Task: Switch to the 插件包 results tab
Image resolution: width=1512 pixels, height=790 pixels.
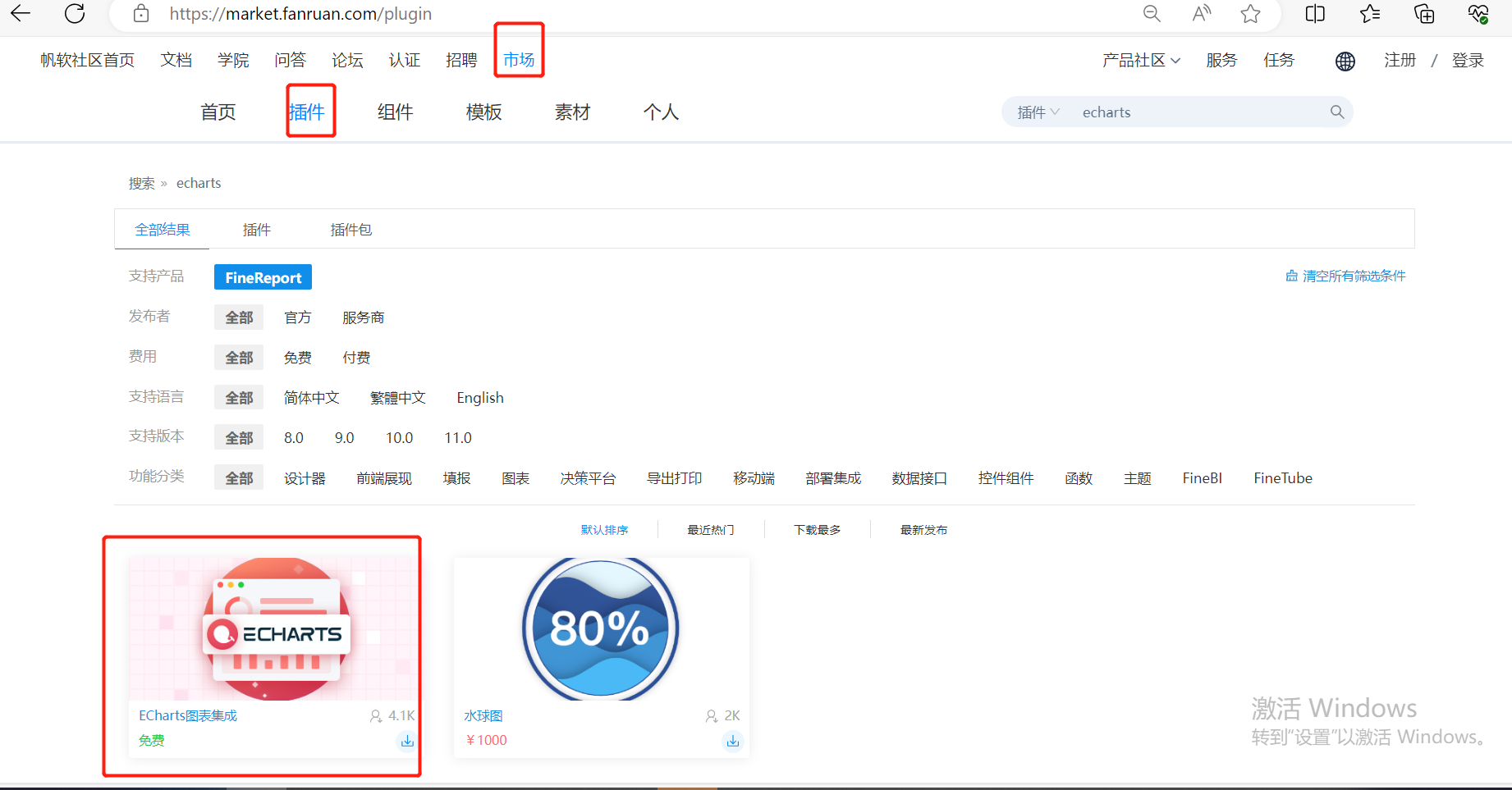Action: (351, 230)
